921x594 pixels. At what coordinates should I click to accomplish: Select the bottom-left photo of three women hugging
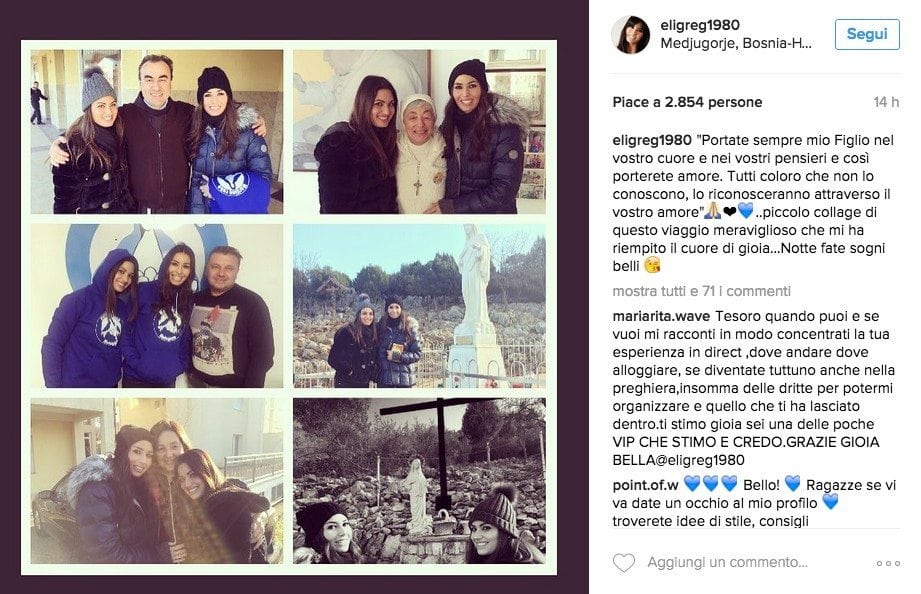(157, 481)
